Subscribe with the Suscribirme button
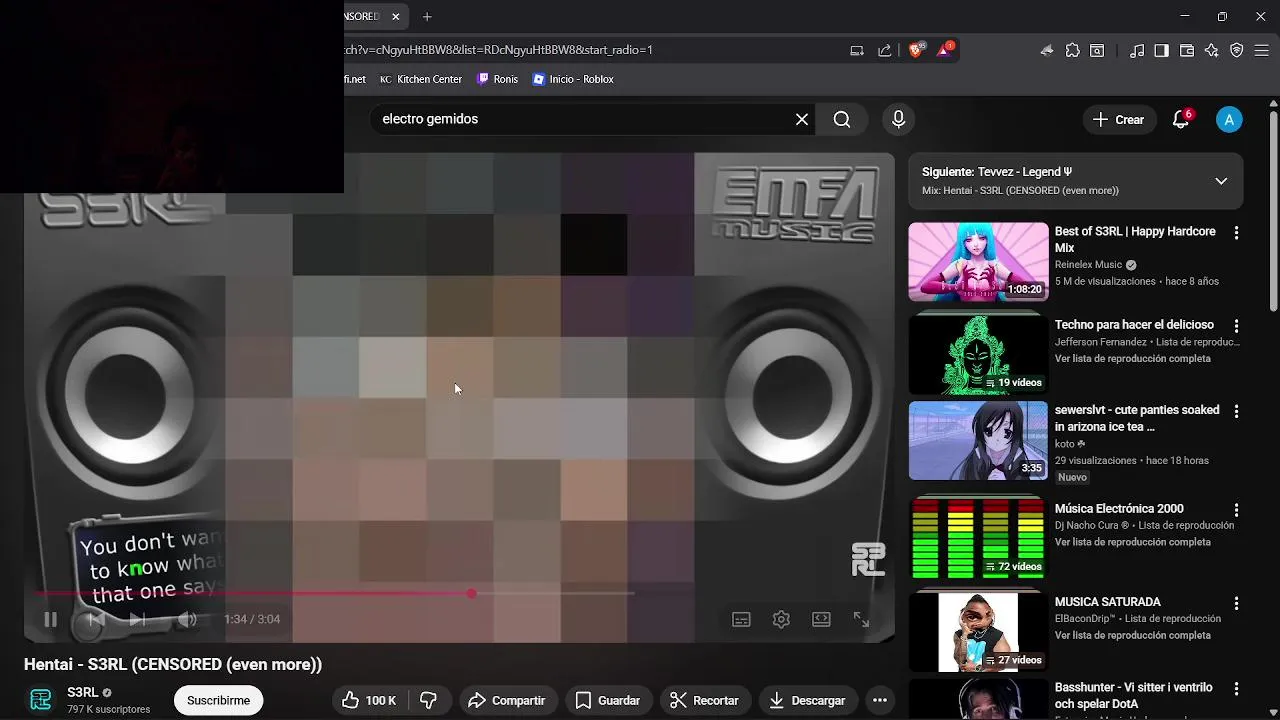 tap(218, 700)
